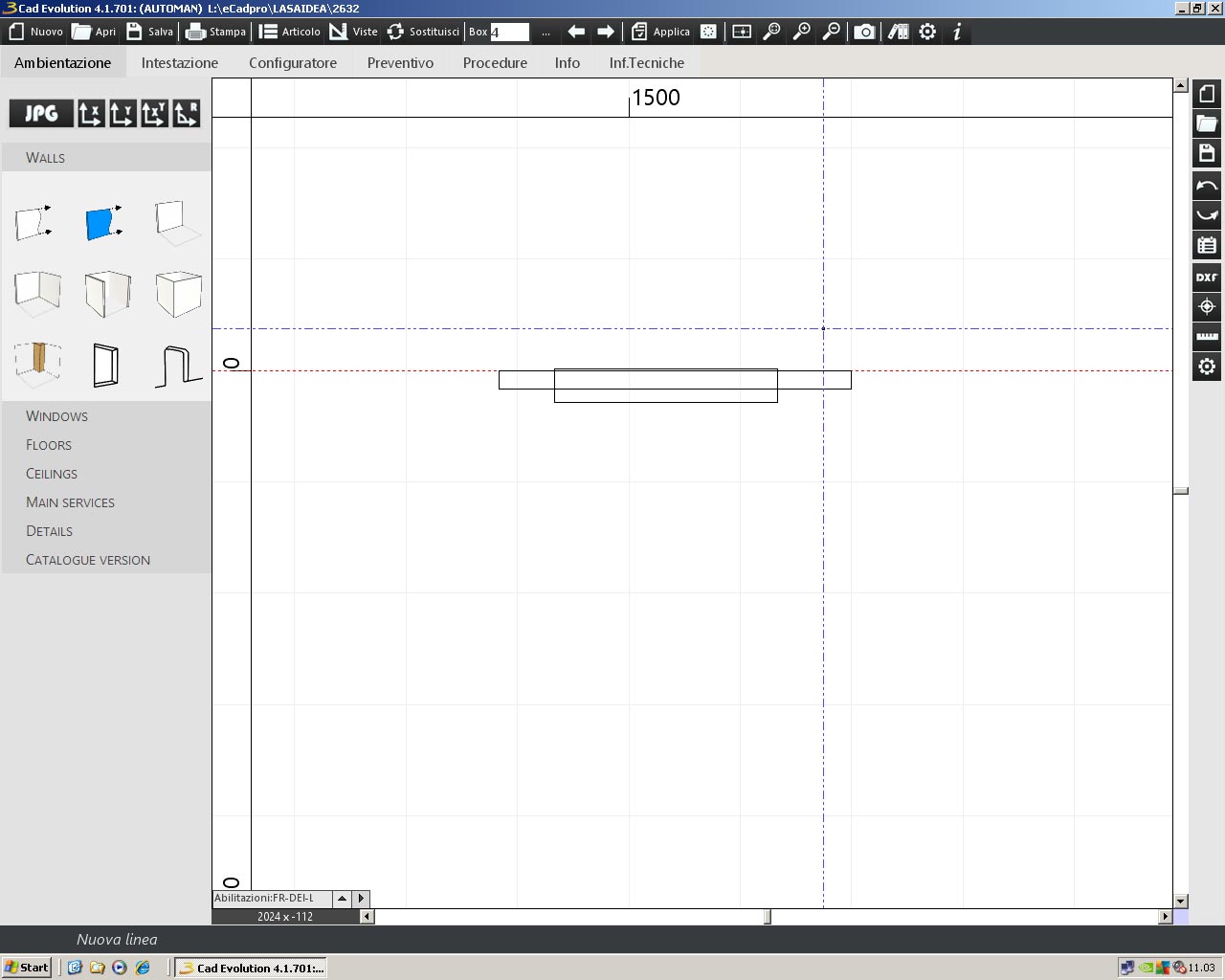Switch to the Inf.Tecniche tab
The image size is (1225, 980).
[647, 62]
